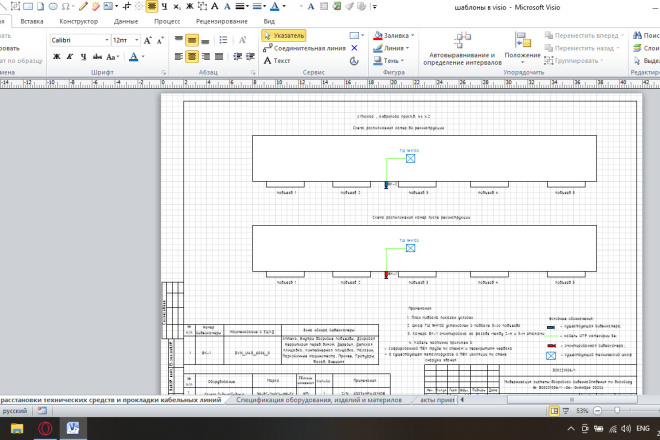Select the Указатель pointer tool
Image resolution: width=660 pixels, height=440 pixels.
284,36
